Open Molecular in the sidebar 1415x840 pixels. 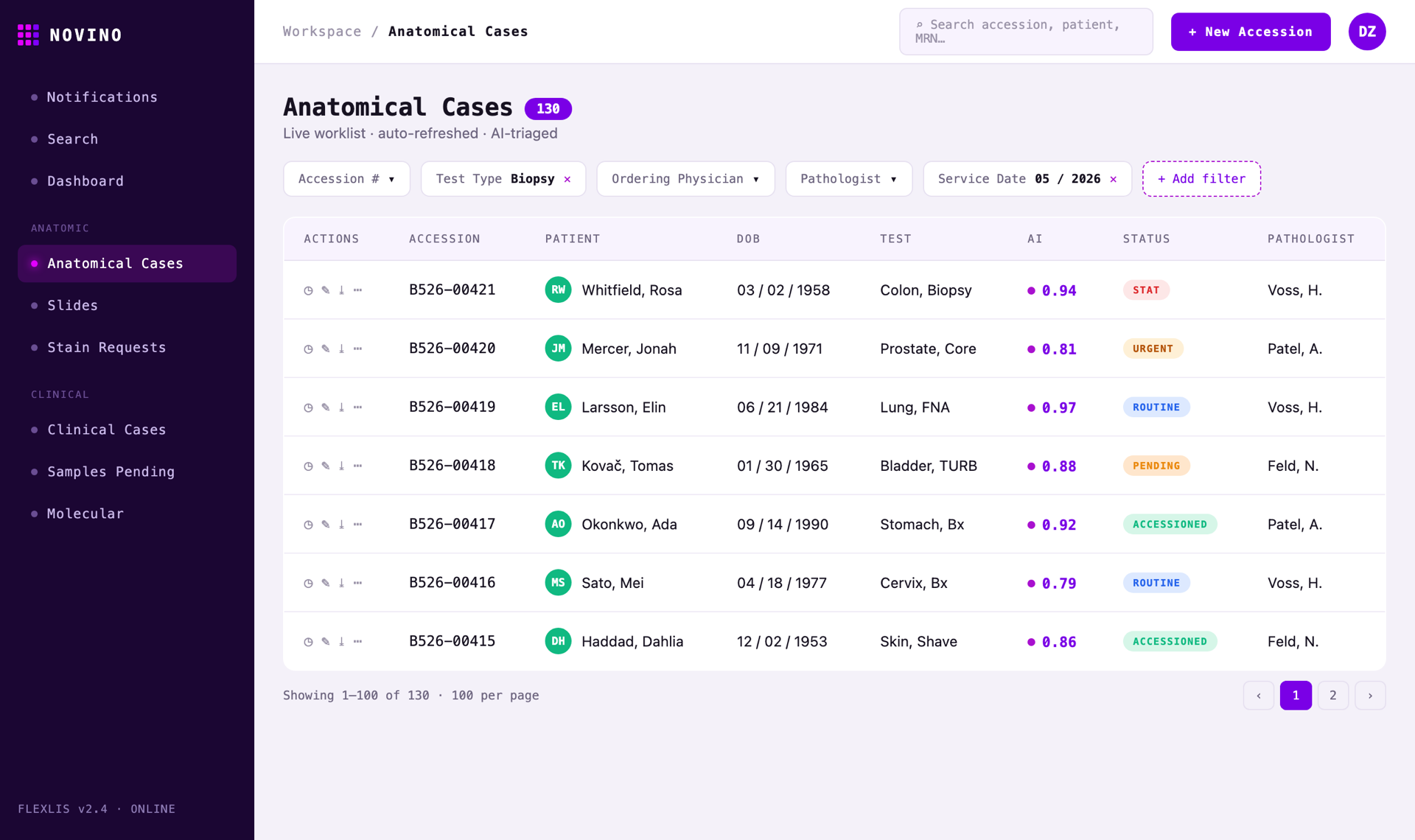(127, 514)
